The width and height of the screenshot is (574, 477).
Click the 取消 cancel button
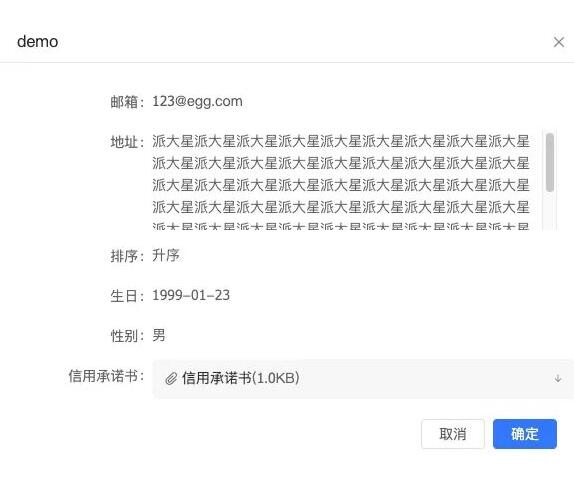[x=453, y=434]
